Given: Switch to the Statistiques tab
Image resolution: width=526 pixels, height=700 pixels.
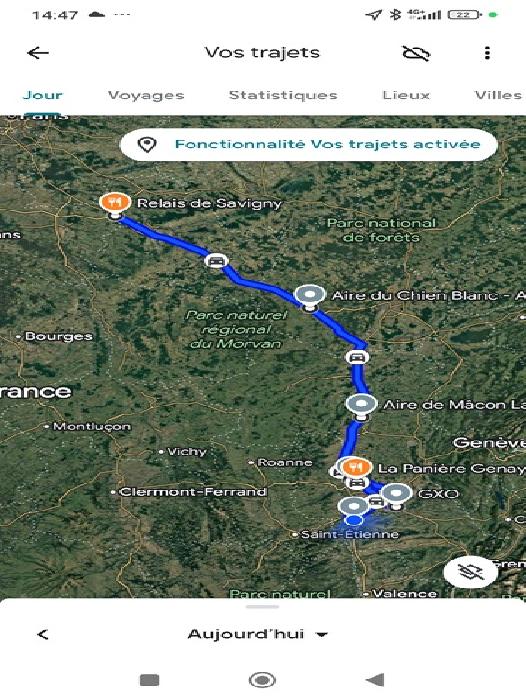Looking at the screenshot, I should click(x=283, y=96).
